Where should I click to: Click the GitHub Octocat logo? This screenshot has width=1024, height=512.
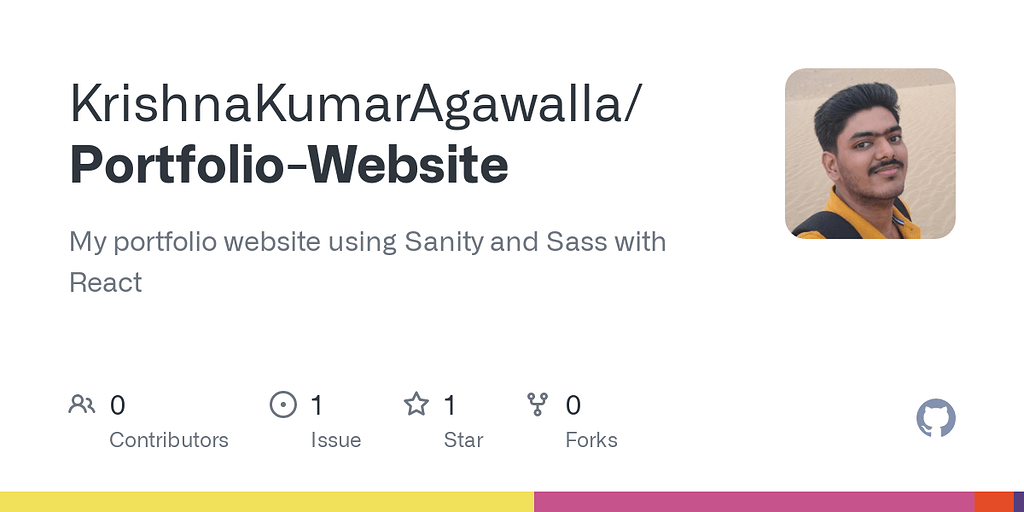tap(936, 418)
